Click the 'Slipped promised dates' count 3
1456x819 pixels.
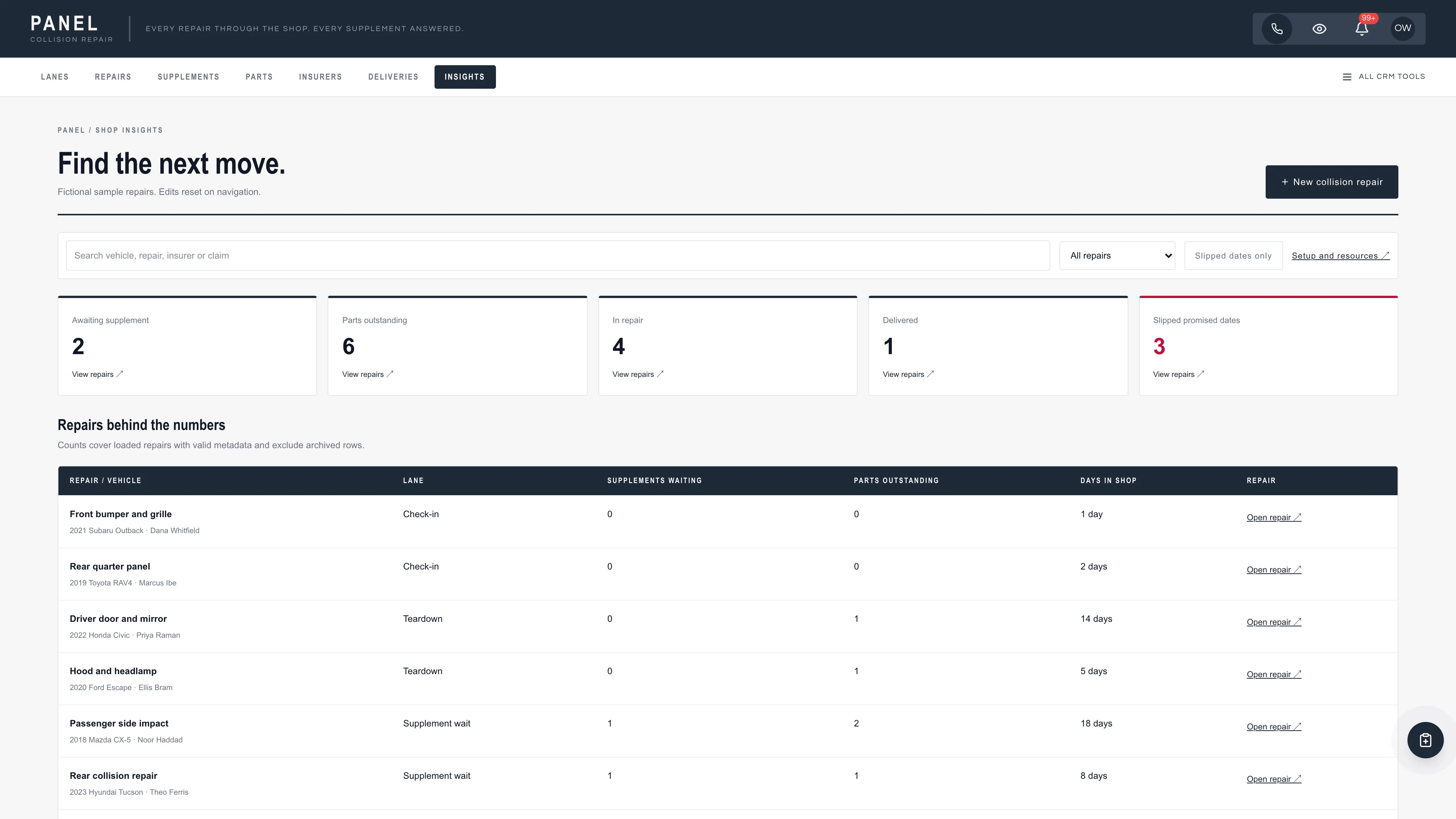click(1159, 346)
